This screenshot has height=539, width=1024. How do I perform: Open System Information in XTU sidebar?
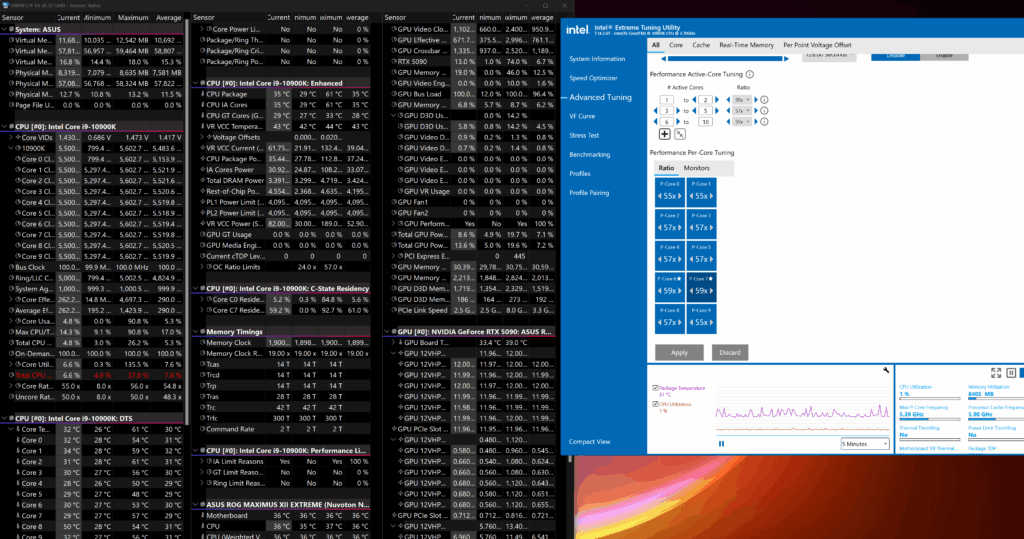tap(597, 59)
